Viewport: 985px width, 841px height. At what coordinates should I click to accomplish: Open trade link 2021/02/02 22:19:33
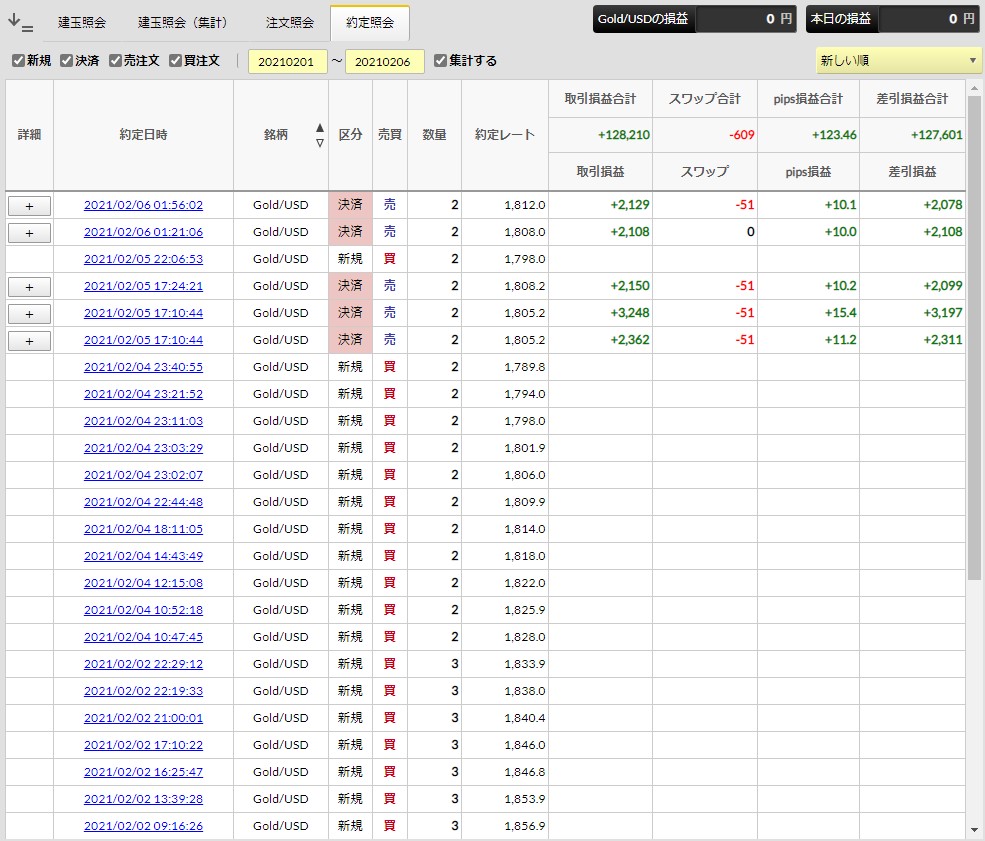[143, 691]
